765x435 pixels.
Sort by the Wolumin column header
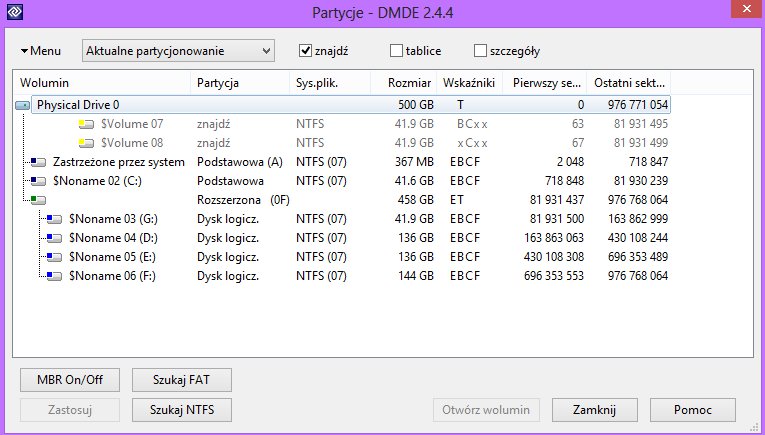tap(102, 83)
